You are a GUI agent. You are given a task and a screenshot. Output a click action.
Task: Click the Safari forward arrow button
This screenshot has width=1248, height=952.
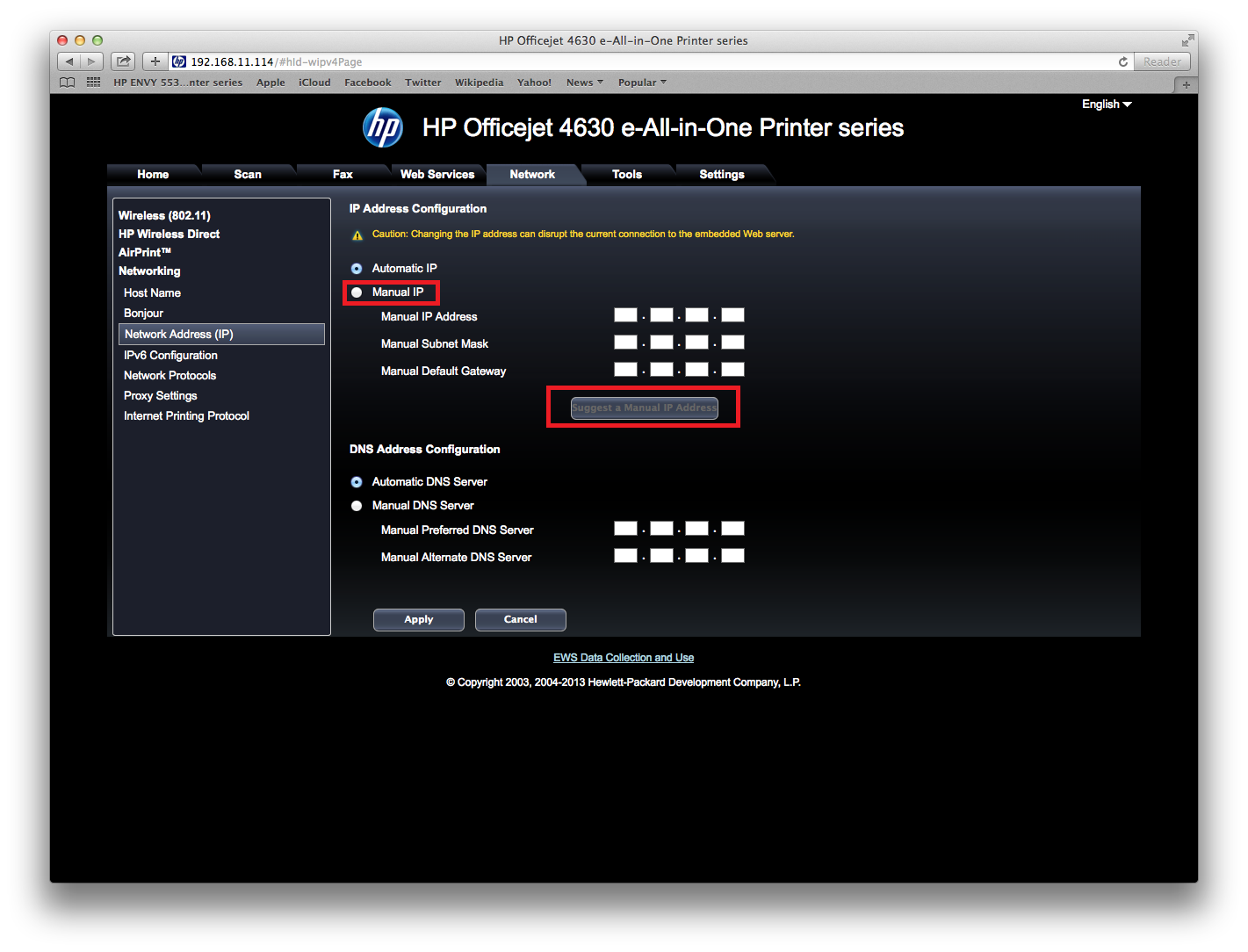(x=92, y=61)
